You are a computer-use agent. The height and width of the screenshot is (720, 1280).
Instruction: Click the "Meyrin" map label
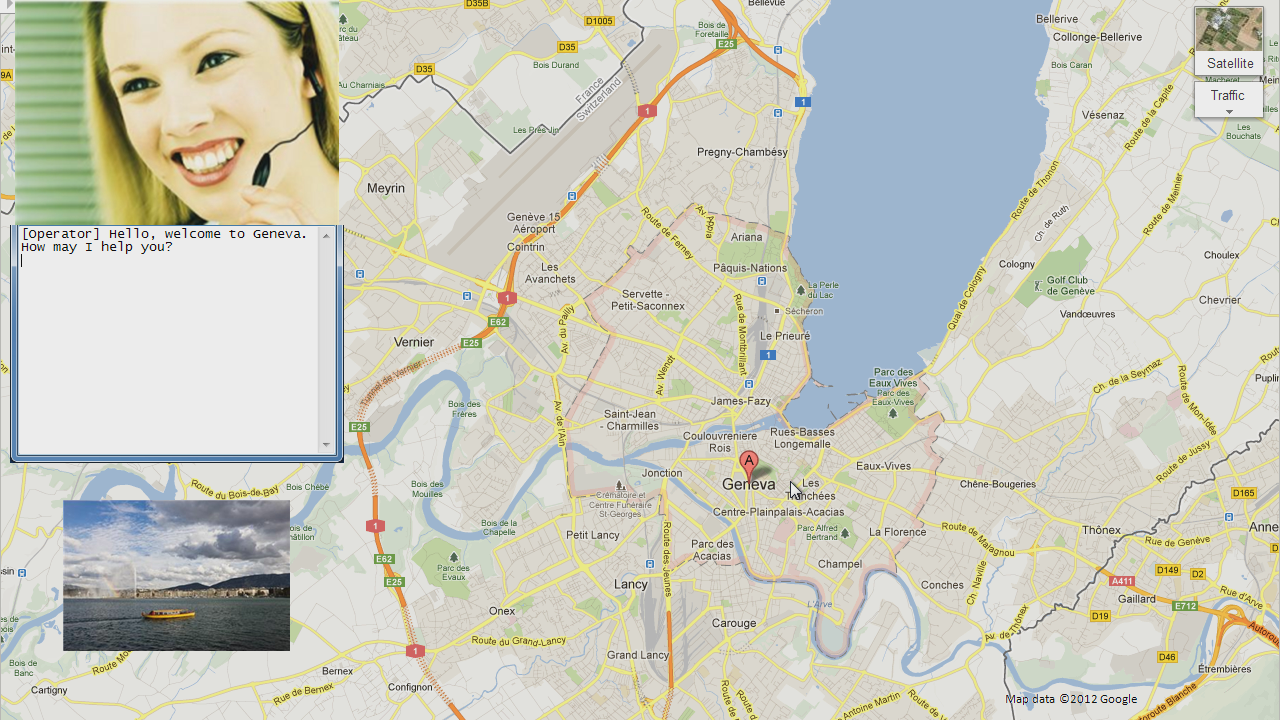(x=386, y=188)
